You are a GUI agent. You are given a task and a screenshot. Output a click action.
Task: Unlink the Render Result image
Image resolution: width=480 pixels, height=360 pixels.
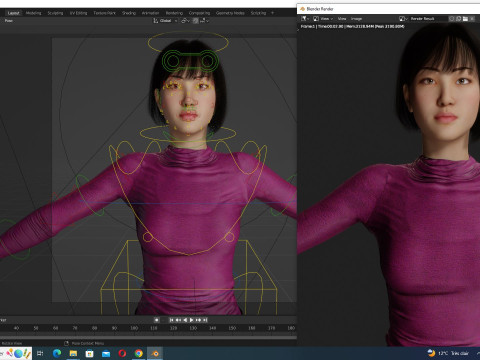(472, 19)
